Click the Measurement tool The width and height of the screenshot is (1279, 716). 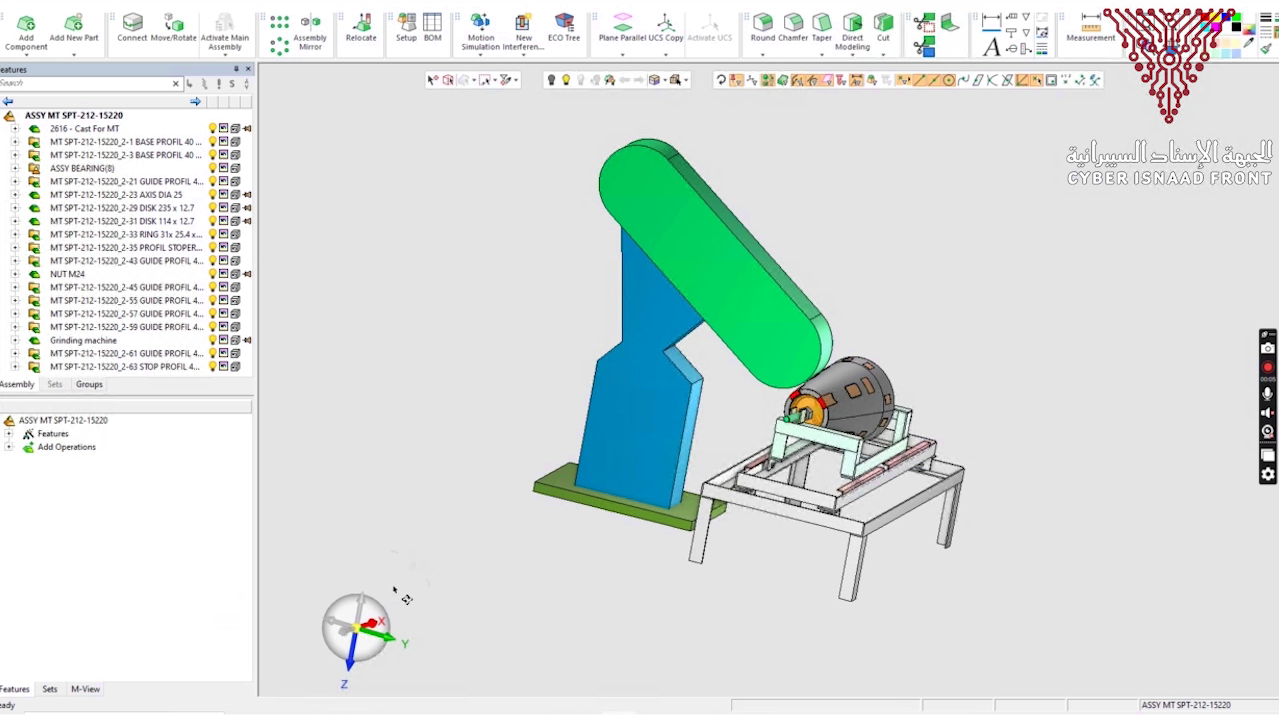[x=1090, y=23]
